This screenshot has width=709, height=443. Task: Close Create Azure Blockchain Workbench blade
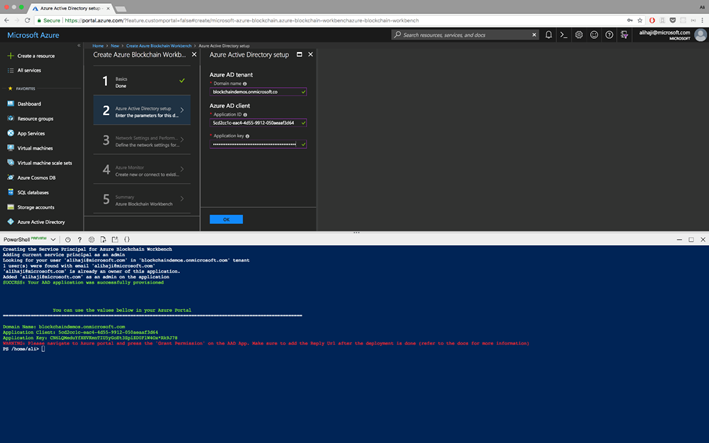194,54
